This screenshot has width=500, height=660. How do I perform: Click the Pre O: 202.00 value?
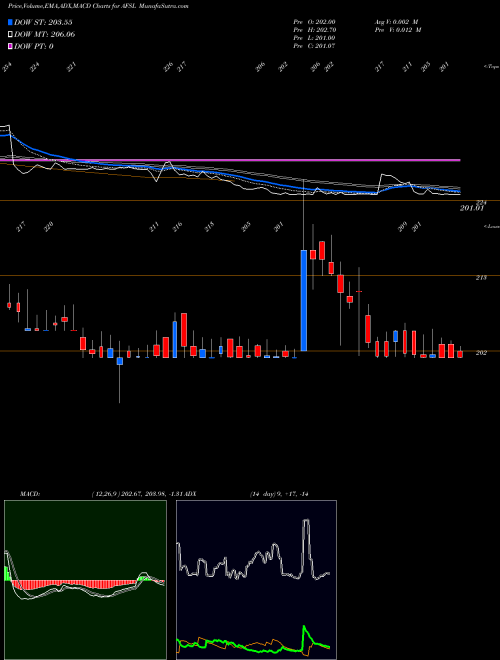coord(314,22)
